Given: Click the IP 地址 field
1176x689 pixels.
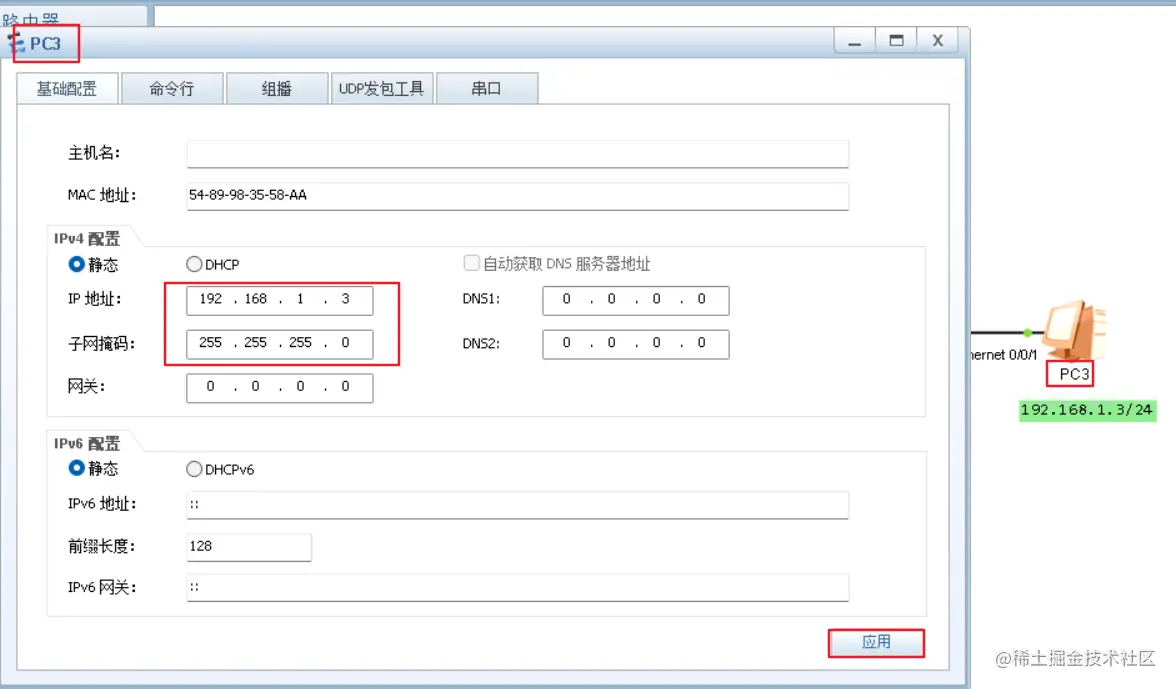Looking at the screenshot, I should click(280, 300).
